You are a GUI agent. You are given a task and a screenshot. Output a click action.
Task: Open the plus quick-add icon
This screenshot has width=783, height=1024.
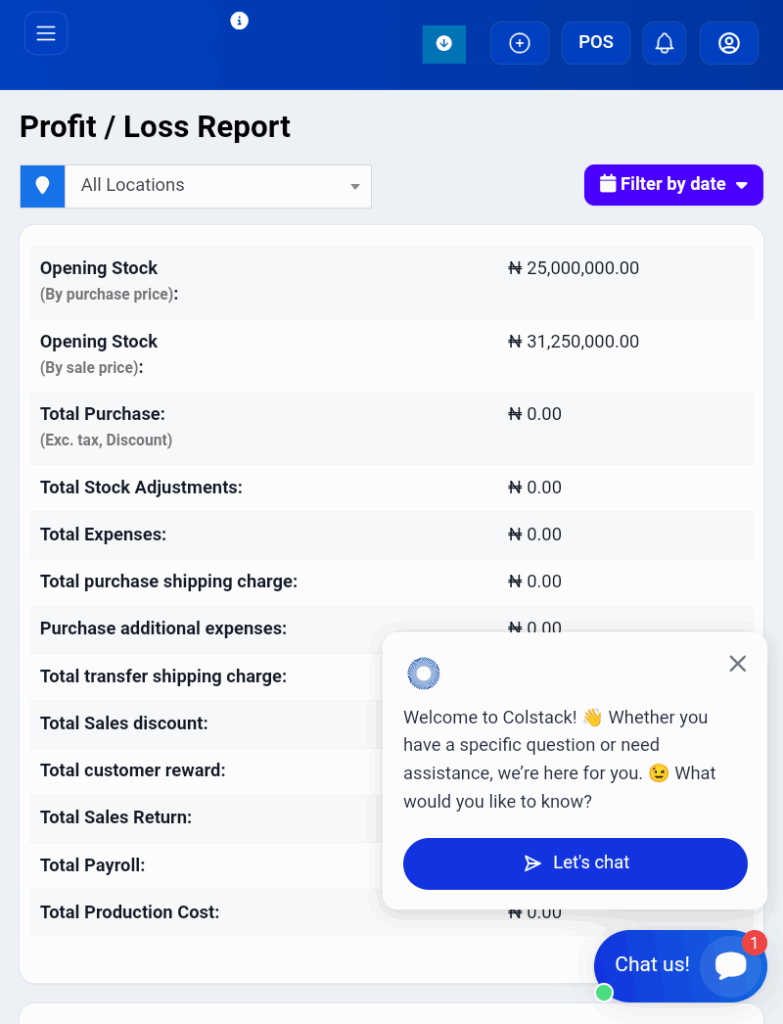coord(519,43)
